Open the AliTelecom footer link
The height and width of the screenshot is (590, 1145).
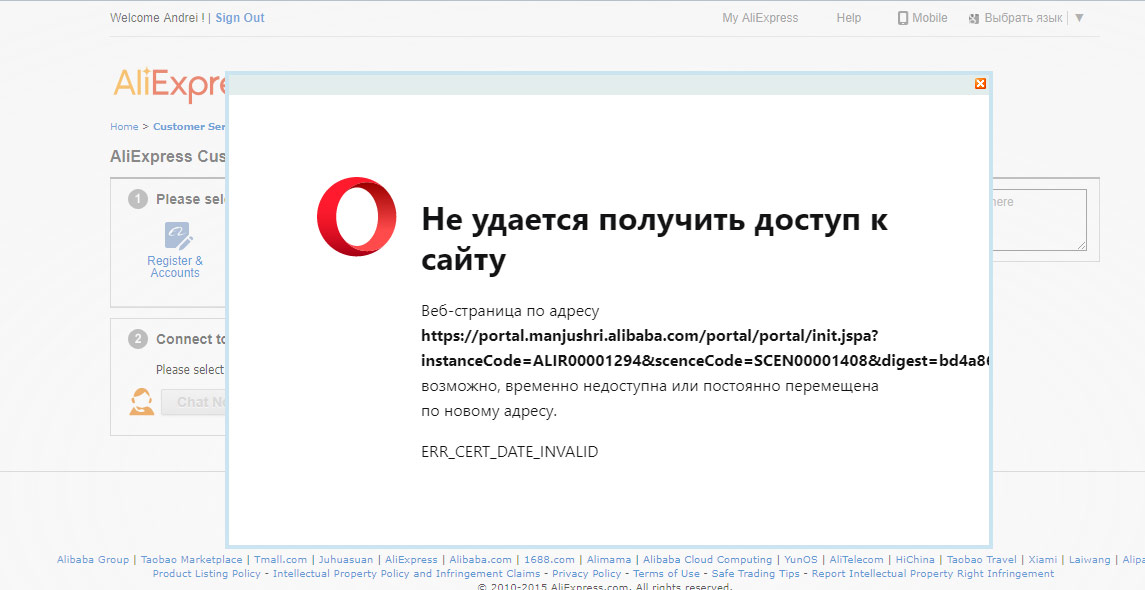857,559
